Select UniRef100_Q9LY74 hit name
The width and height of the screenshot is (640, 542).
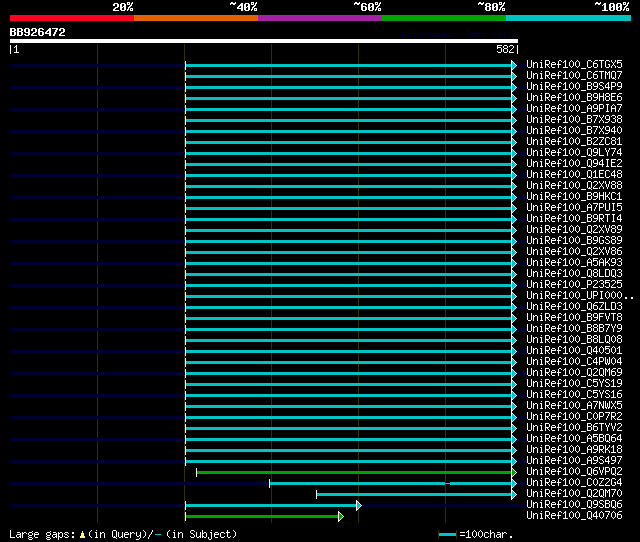574,152
